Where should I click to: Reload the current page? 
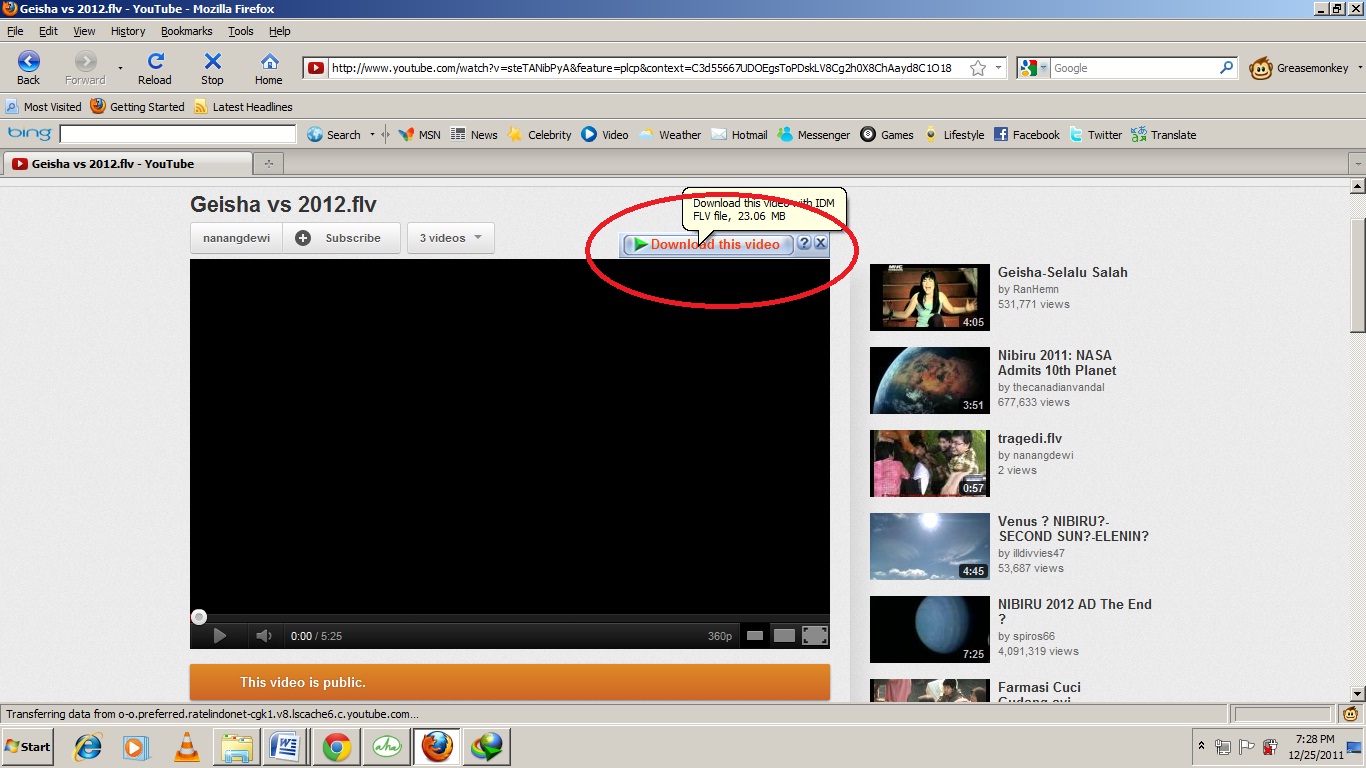(x=155, y=68)
